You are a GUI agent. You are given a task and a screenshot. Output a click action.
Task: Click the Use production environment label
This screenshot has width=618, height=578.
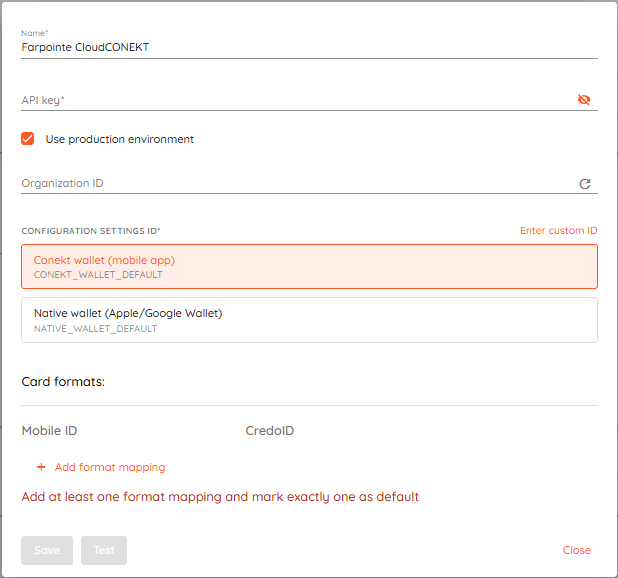[120, 139]
